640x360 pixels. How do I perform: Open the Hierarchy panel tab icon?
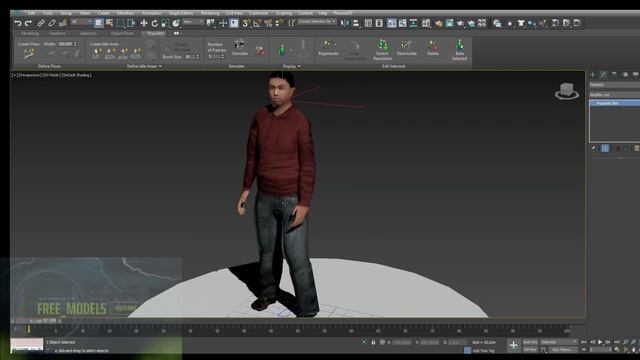tap(614, 75)
